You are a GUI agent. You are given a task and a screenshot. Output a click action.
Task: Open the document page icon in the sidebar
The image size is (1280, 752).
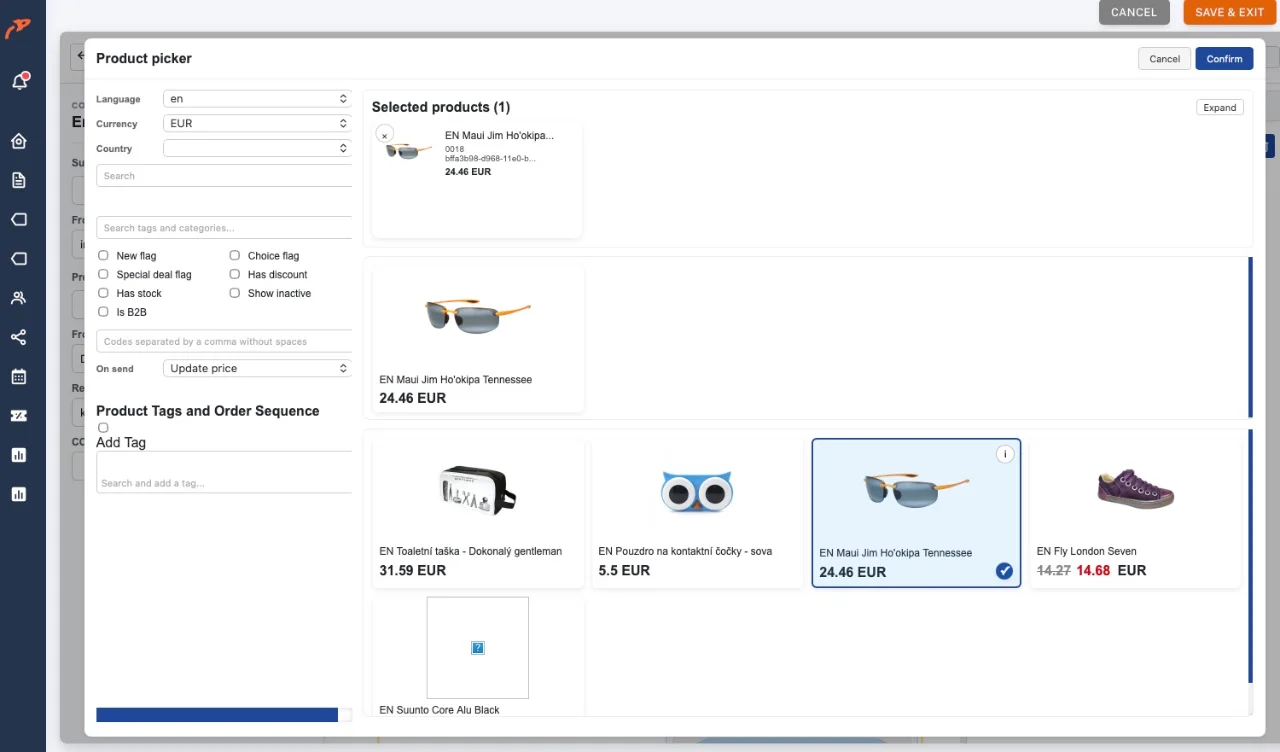18,180
